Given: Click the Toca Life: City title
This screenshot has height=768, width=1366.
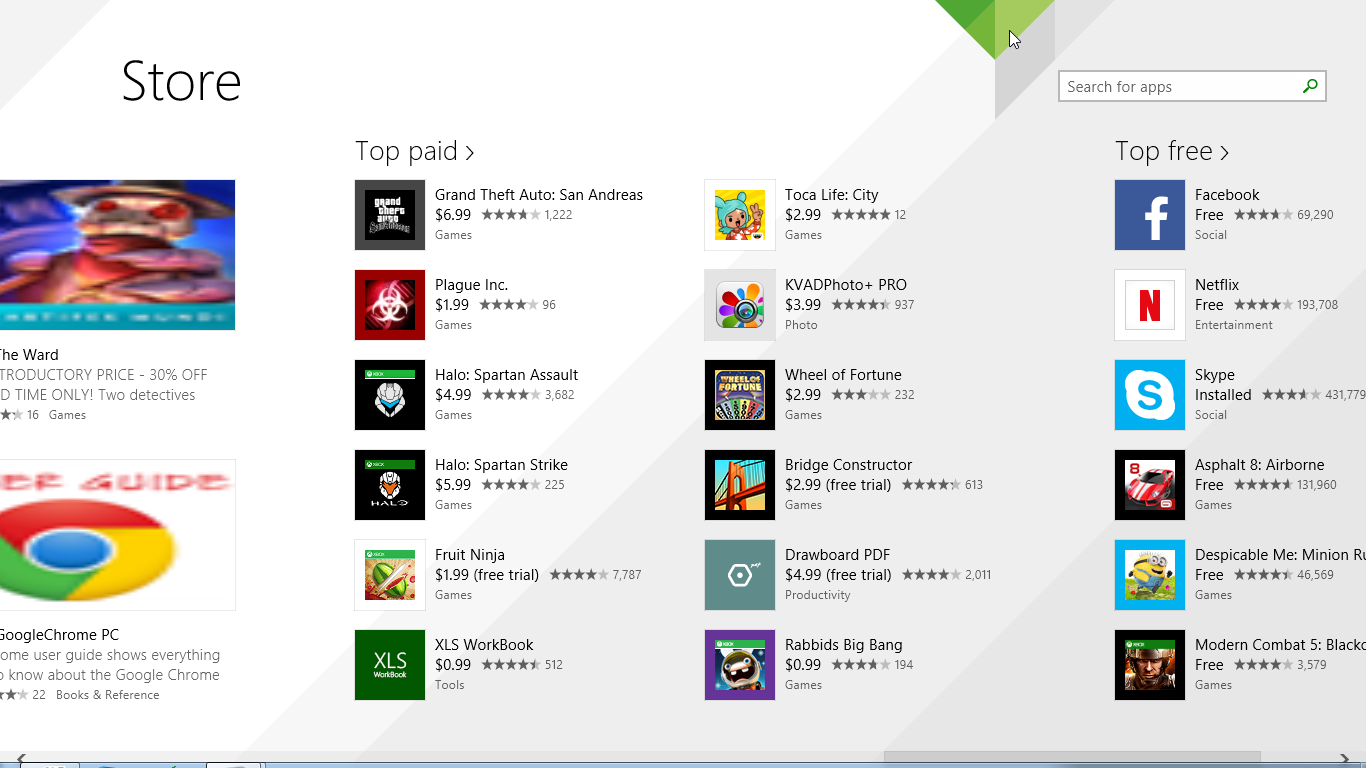Looking at the screenshot, I should (x=832, y=195).
